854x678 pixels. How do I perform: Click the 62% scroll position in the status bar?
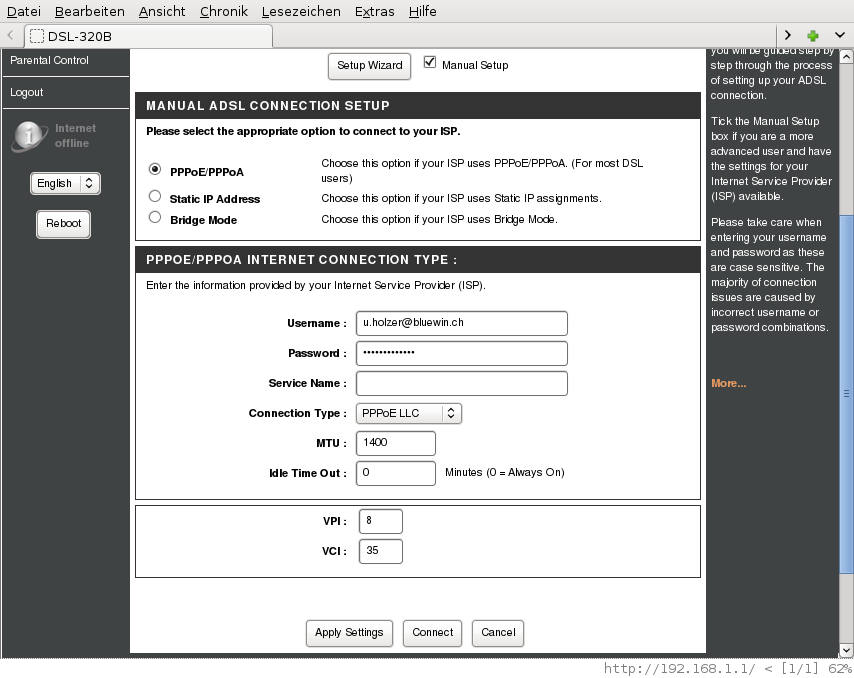point(840,669)
